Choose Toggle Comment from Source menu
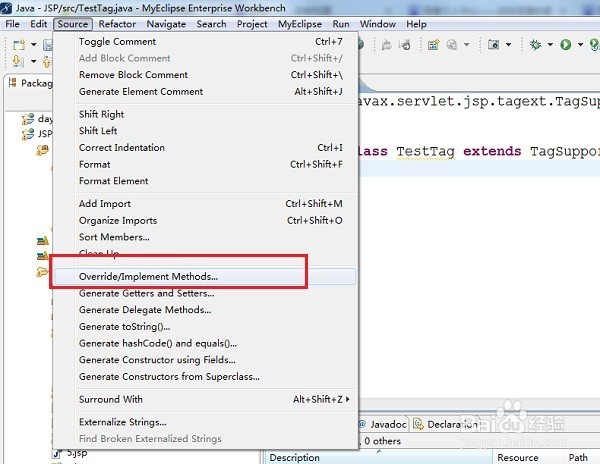 coord(205,41)
